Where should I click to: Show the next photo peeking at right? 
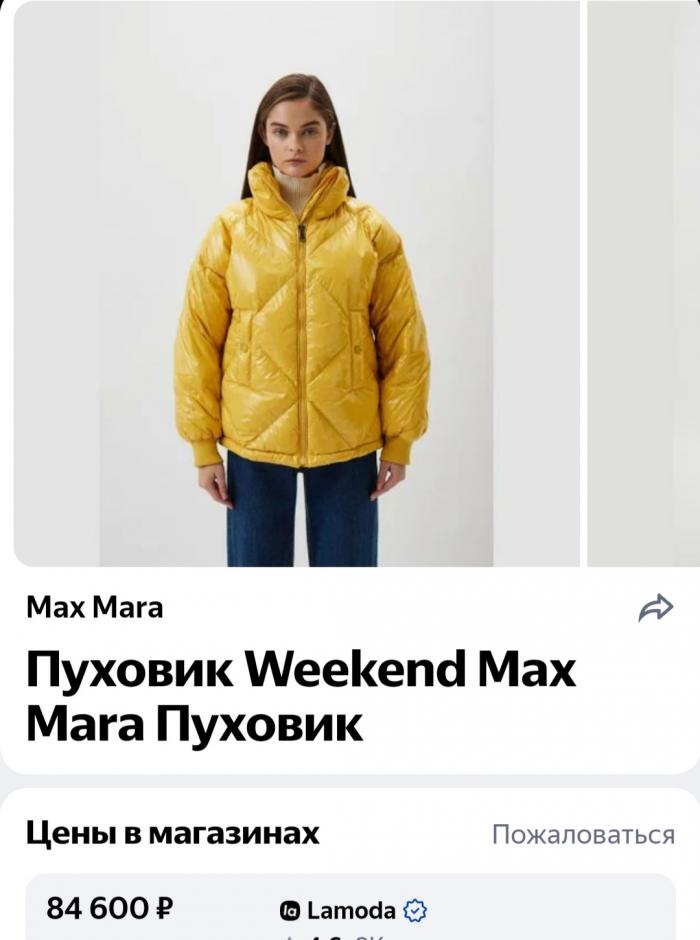point(644,284)
